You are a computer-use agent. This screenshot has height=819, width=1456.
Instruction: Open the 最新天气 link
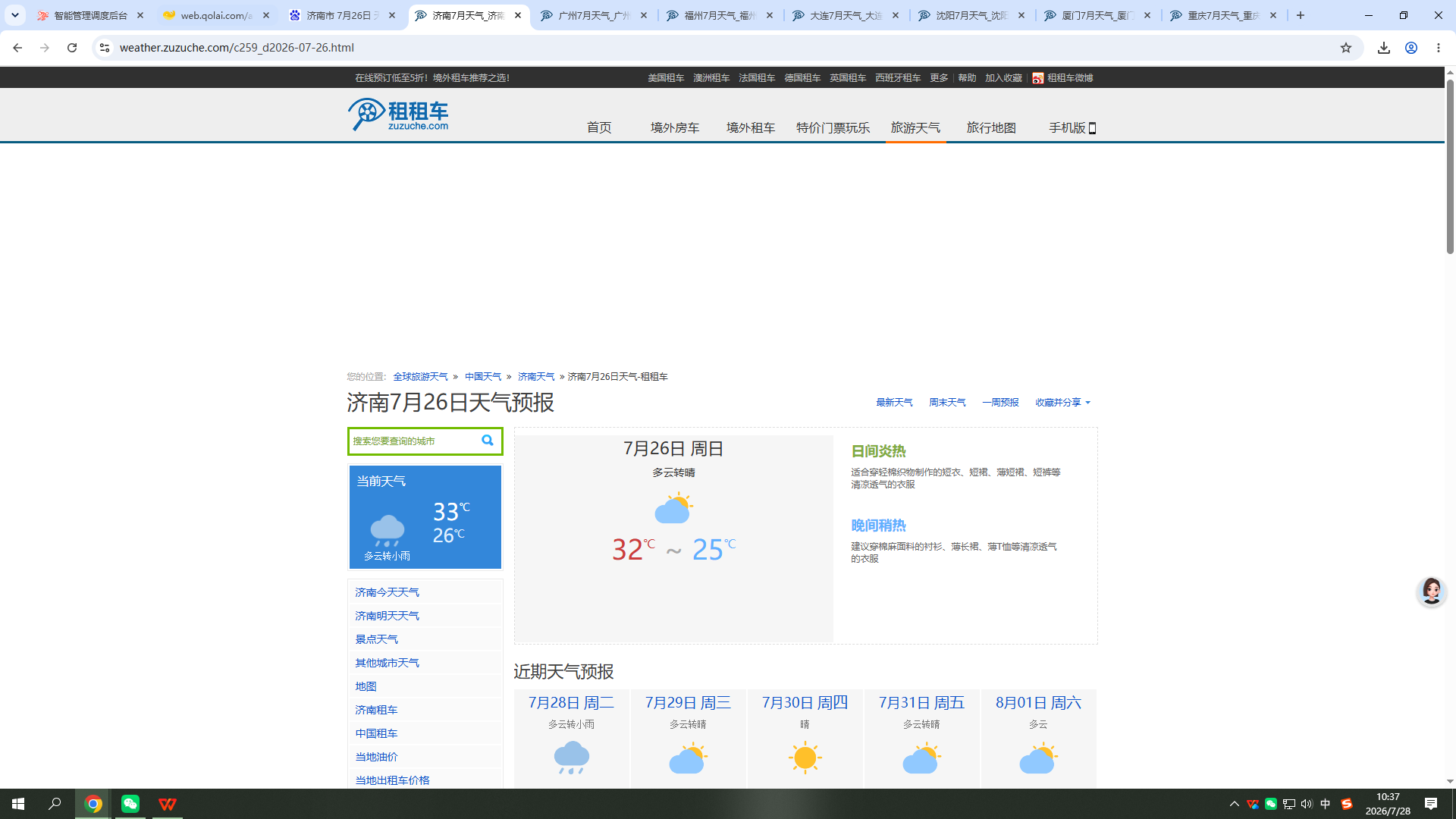tap(894, 403)
